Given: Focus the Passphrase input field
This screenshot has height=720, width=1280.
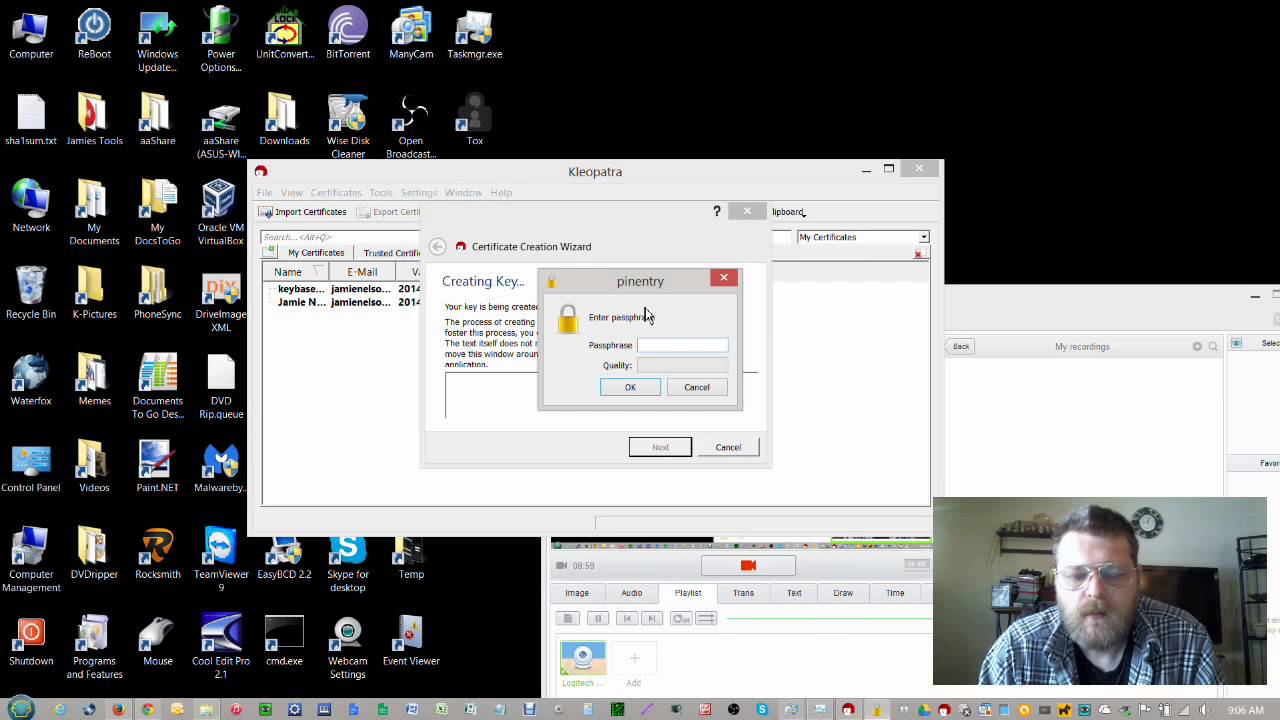Looking at the screenshot, I should click(683, 345).
